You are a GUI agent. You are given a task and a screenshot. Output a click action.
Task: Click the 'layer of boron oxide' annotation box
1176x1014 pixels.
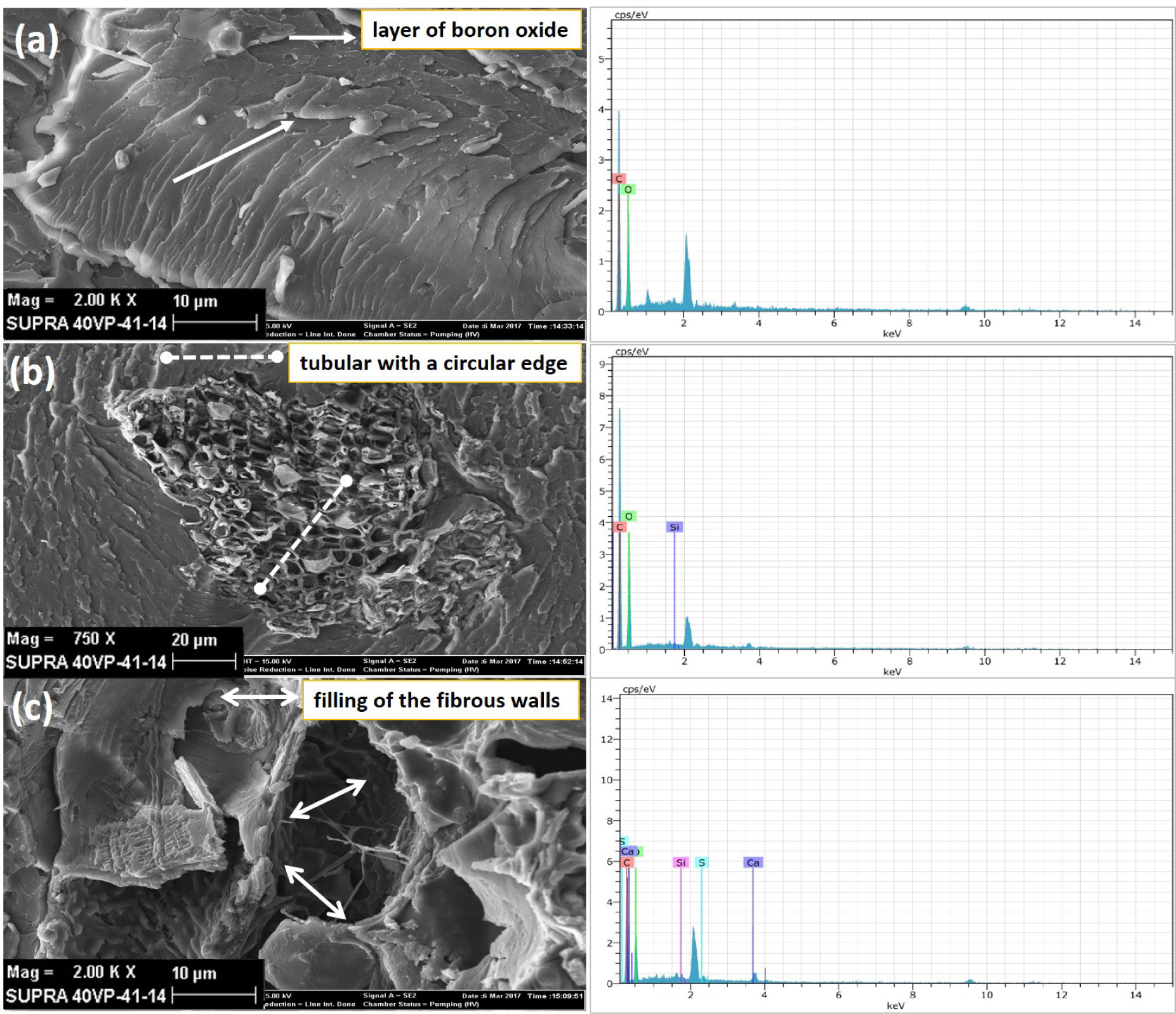click(x=471, y=29)
